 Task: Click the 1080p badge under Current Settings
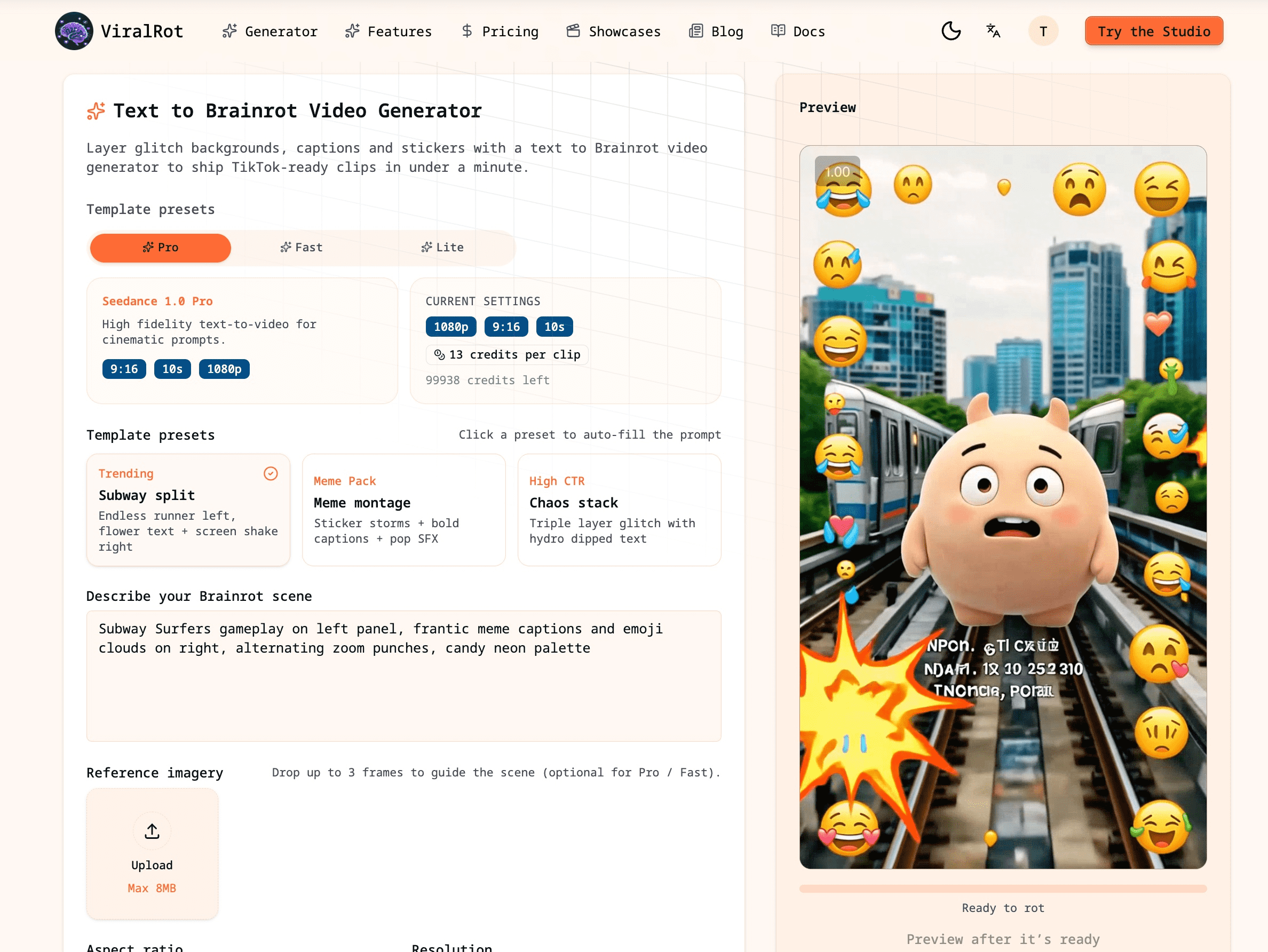point(450,326)
